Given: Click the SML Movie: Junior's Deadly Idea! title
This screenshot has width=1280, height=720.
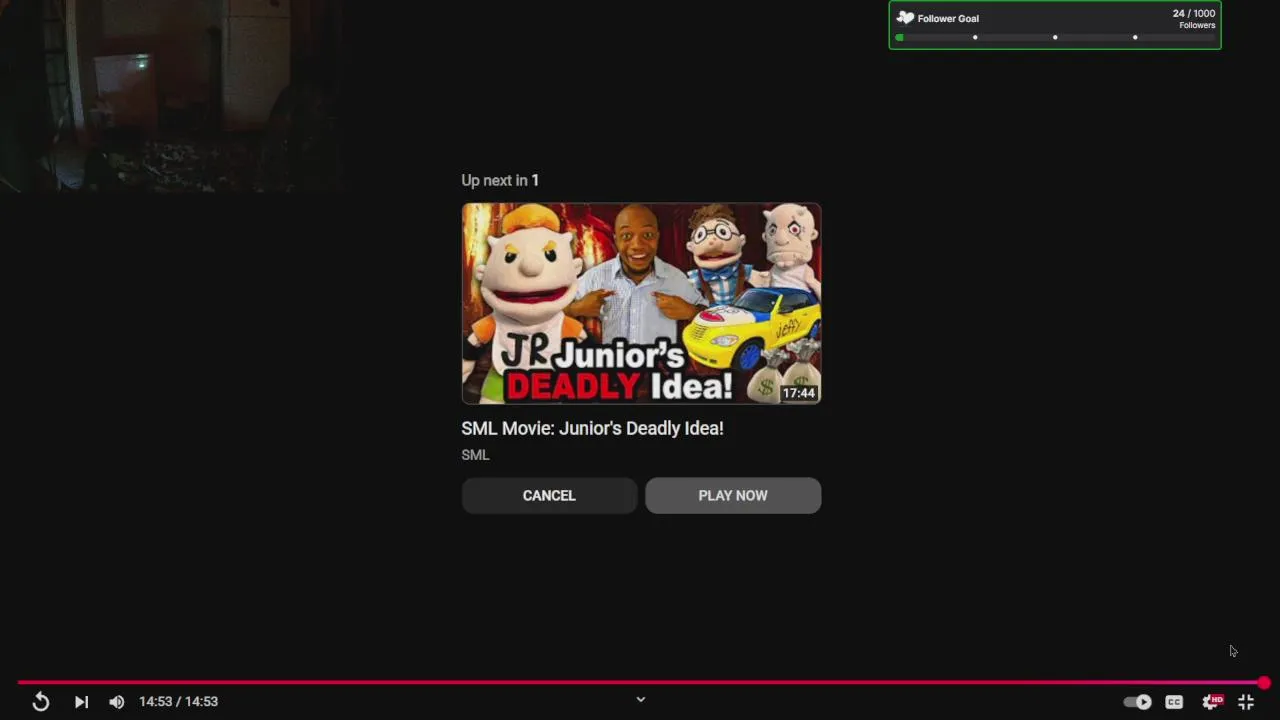Looking at the screenshot, I should tap(592, 428).
